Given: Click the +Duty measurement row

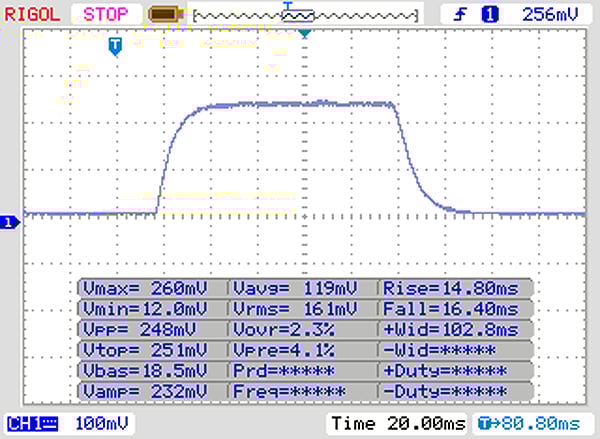Looking at the screenshot, I should [x=445, y=370].
